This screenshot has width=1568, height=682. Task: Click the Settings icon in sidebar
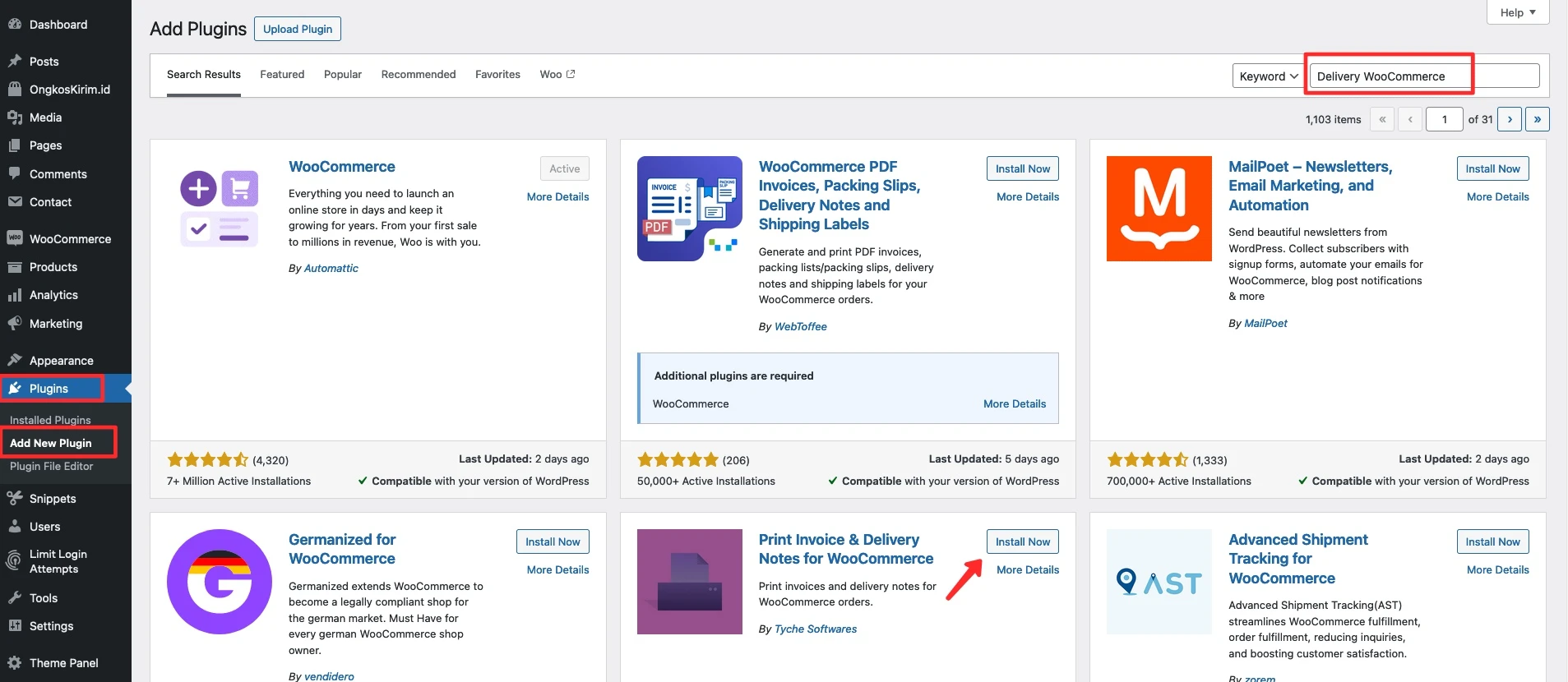pyautogui.click(x=15, y=625)
